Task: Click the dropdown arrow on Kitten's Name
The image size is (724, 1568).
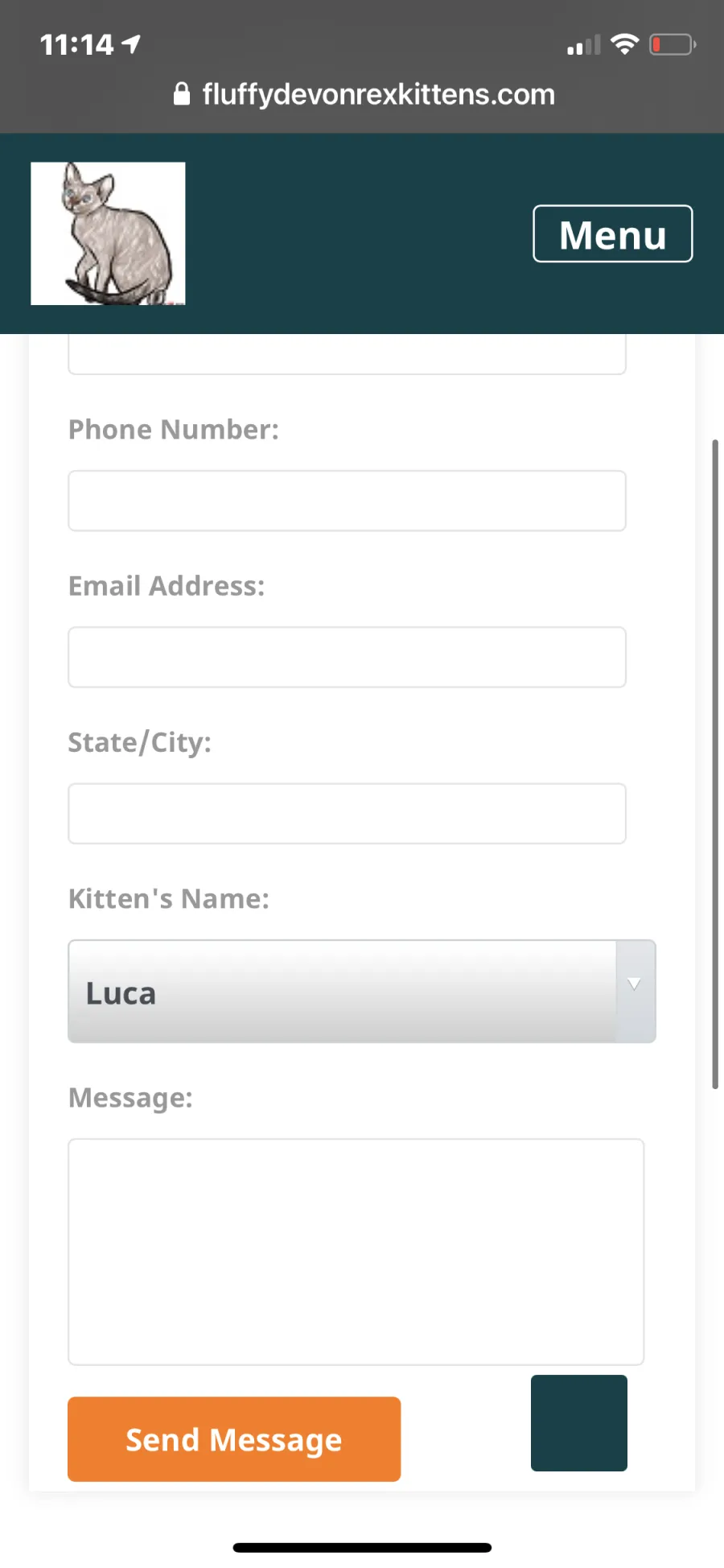Action: (635, 984)
